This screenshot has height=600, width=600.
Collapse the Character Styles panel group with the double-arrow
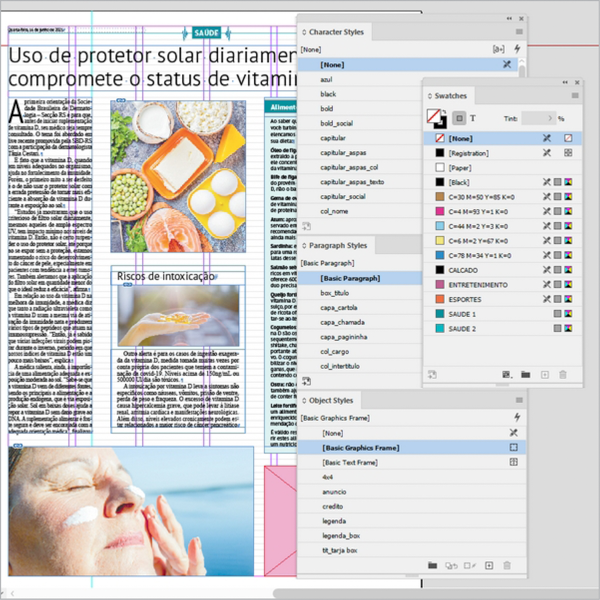(x=509, y=18)
